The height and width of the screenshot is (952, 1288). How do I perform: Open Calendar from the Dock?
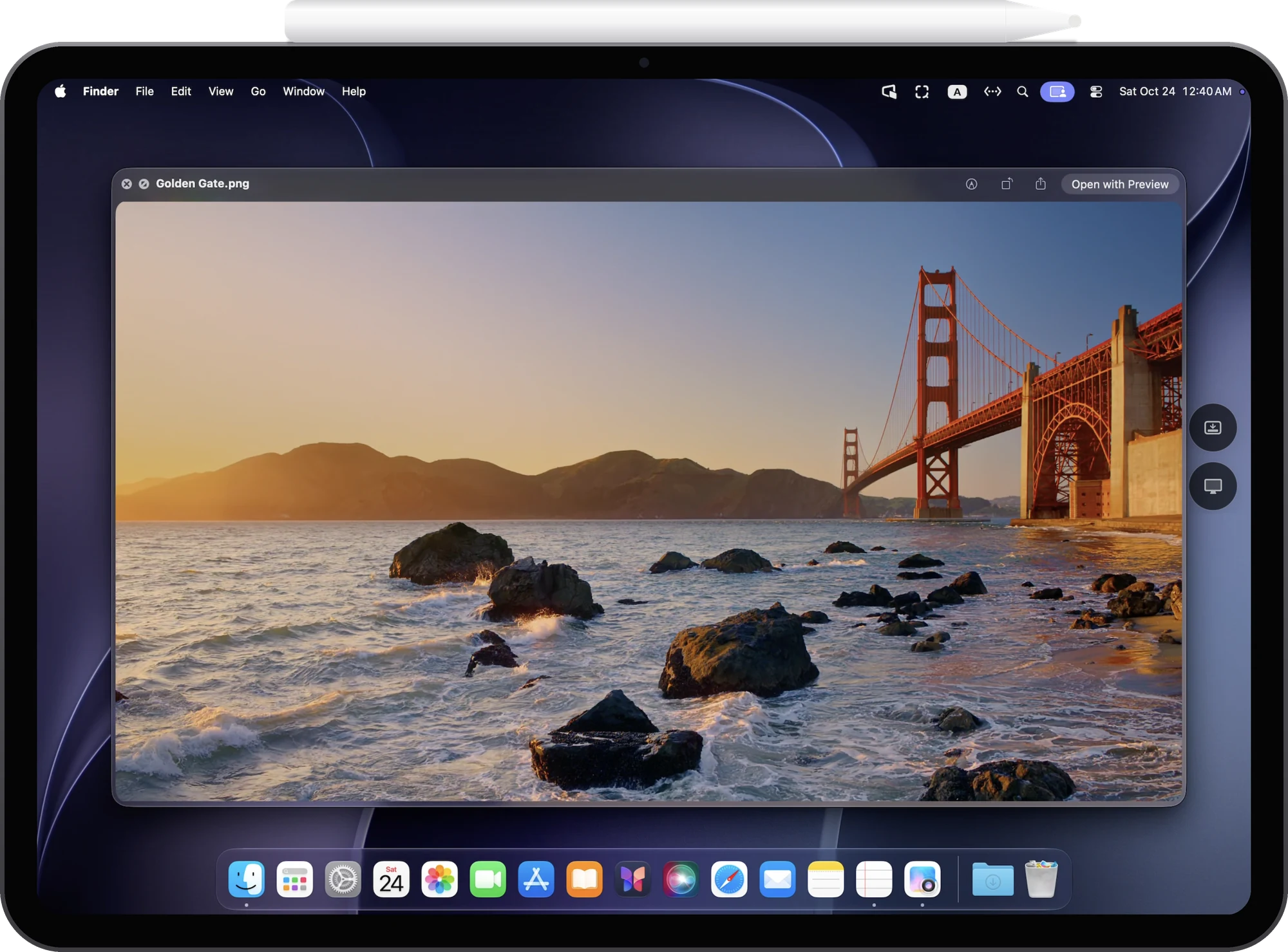coord(392,879)
